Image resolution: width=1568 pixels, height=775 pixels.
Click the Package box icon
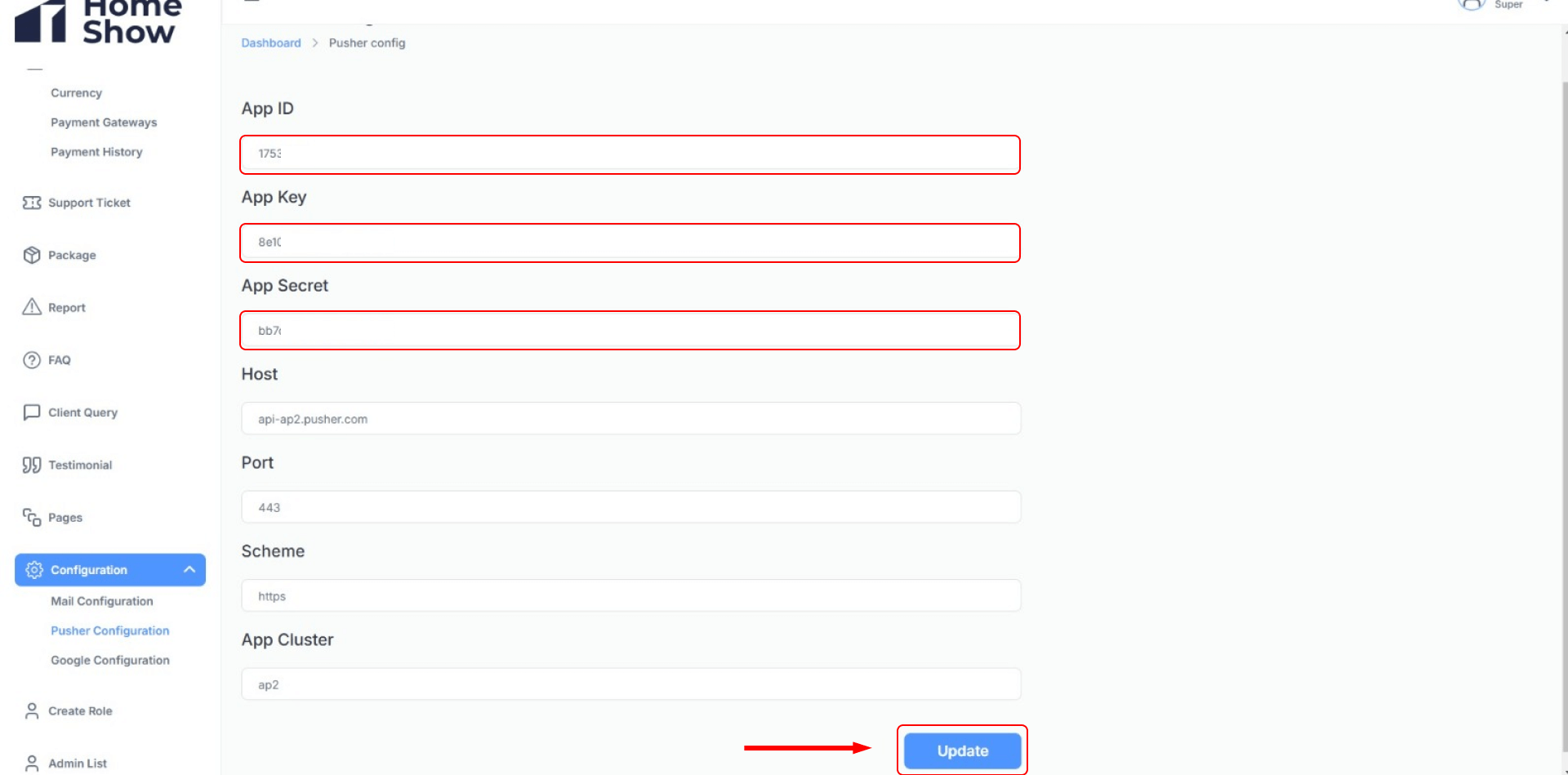(32, 255)
